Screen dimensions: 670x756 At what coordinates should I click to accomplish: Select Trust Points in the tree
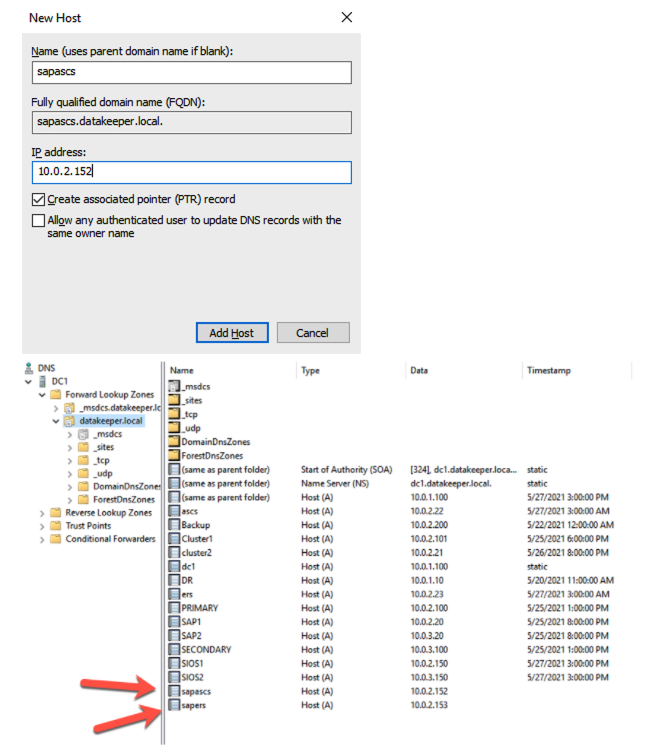point(88,526)
